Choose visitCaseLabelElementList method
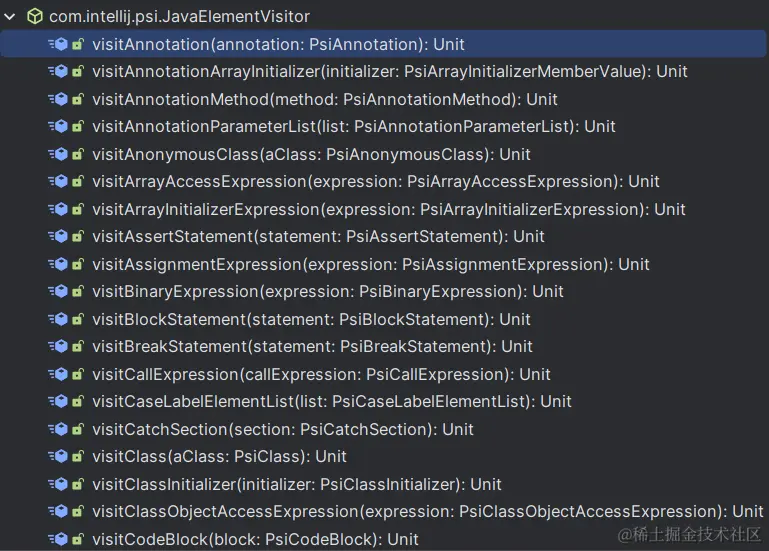Screen dimensions: 769x551 coord(383,401)
